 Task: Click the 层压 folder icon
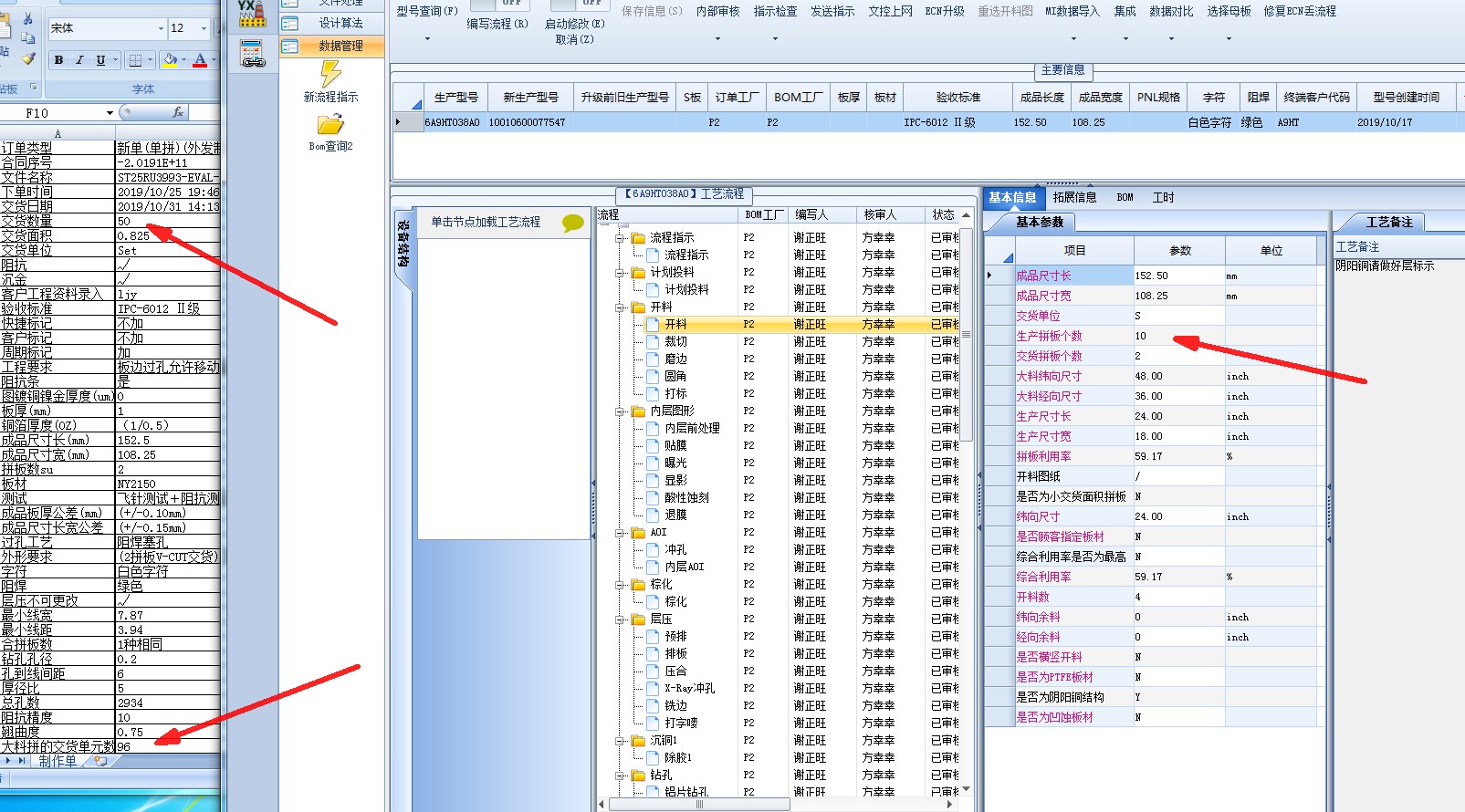[x=638, y=619]
